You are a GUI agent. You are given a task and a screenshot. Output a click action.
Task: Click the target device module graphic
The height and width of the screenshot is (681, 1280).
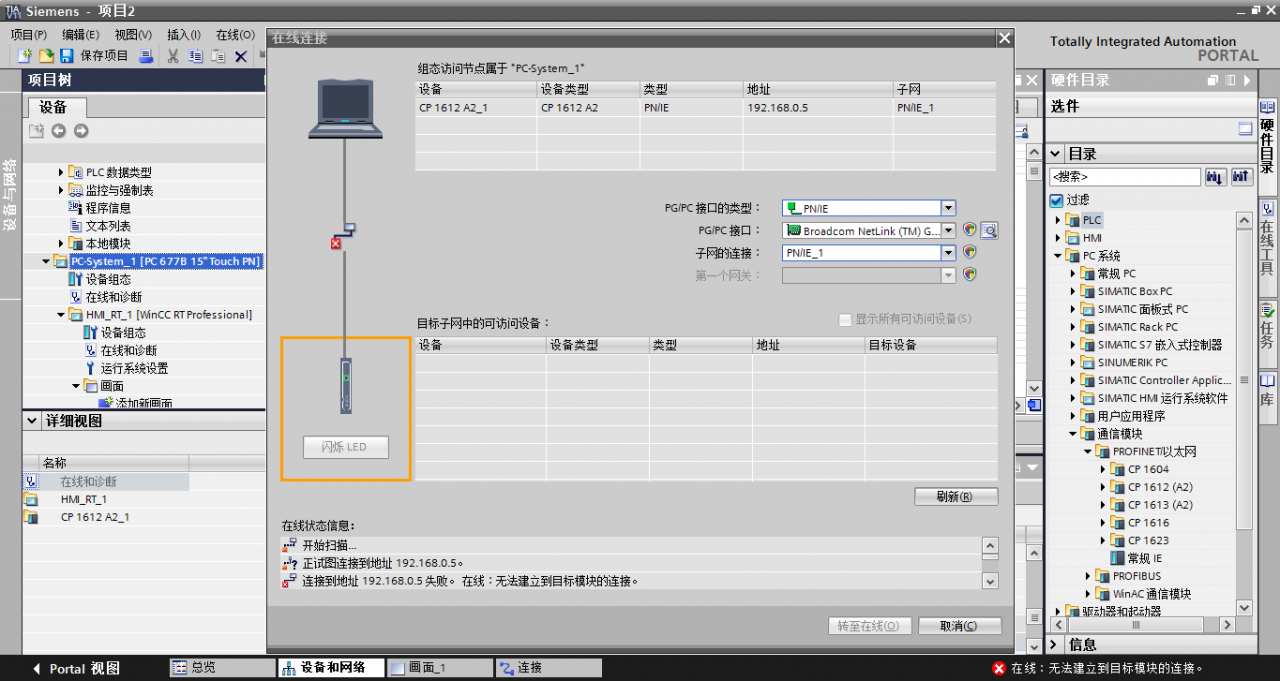pos(346,385)
